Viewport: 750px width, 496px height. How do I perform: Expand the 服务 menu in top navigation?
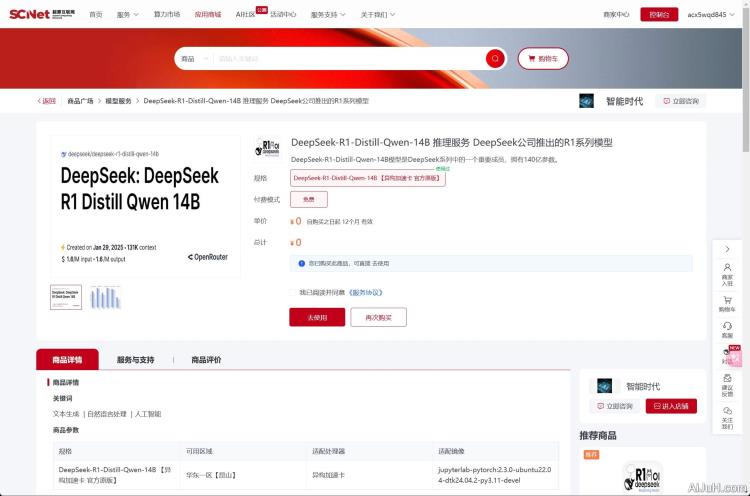126,15
